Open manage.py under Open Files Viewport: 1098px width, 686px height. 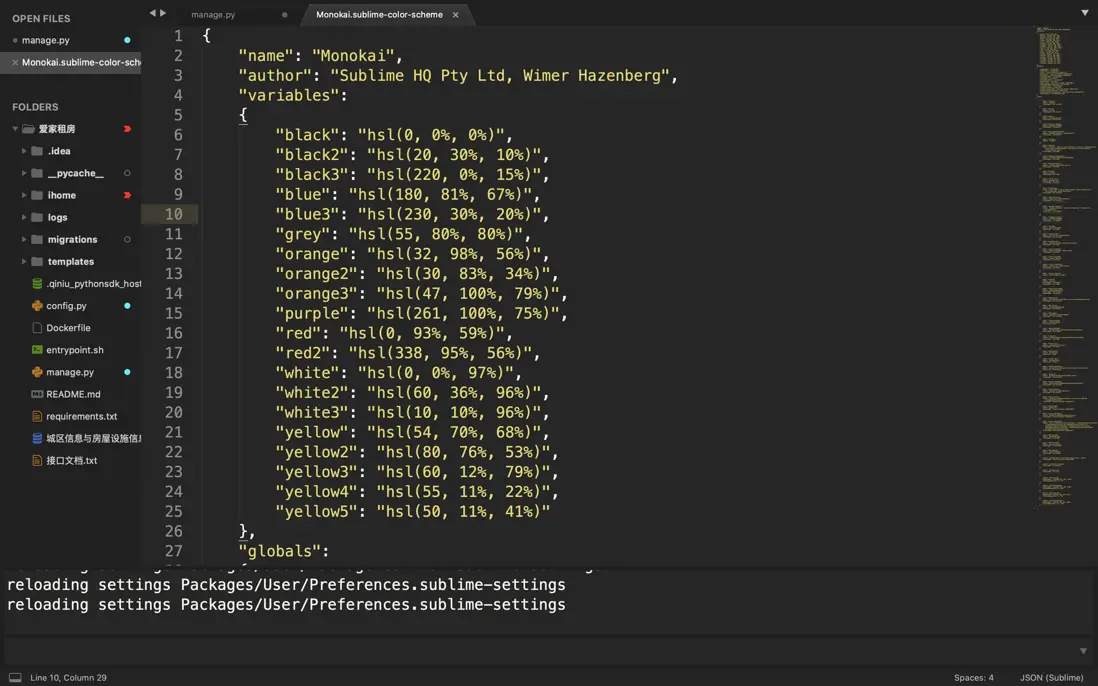(x=46, y=40)
